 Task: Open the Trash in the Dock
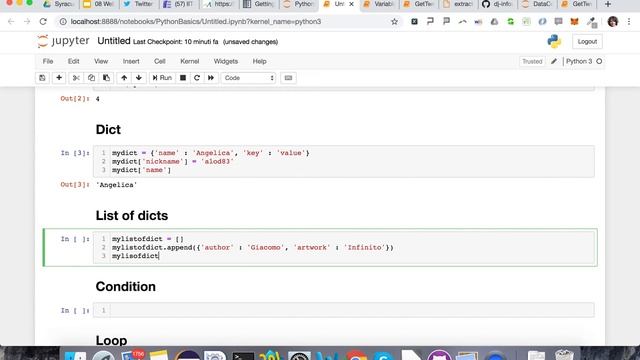pos(564,355)
